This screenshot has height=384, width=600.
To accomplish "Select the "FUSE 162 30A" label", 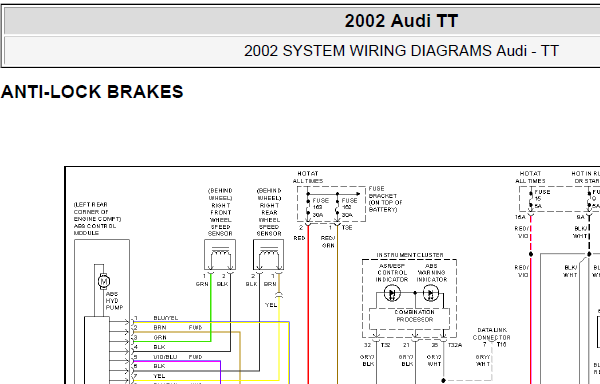I will tap(349, 208).
